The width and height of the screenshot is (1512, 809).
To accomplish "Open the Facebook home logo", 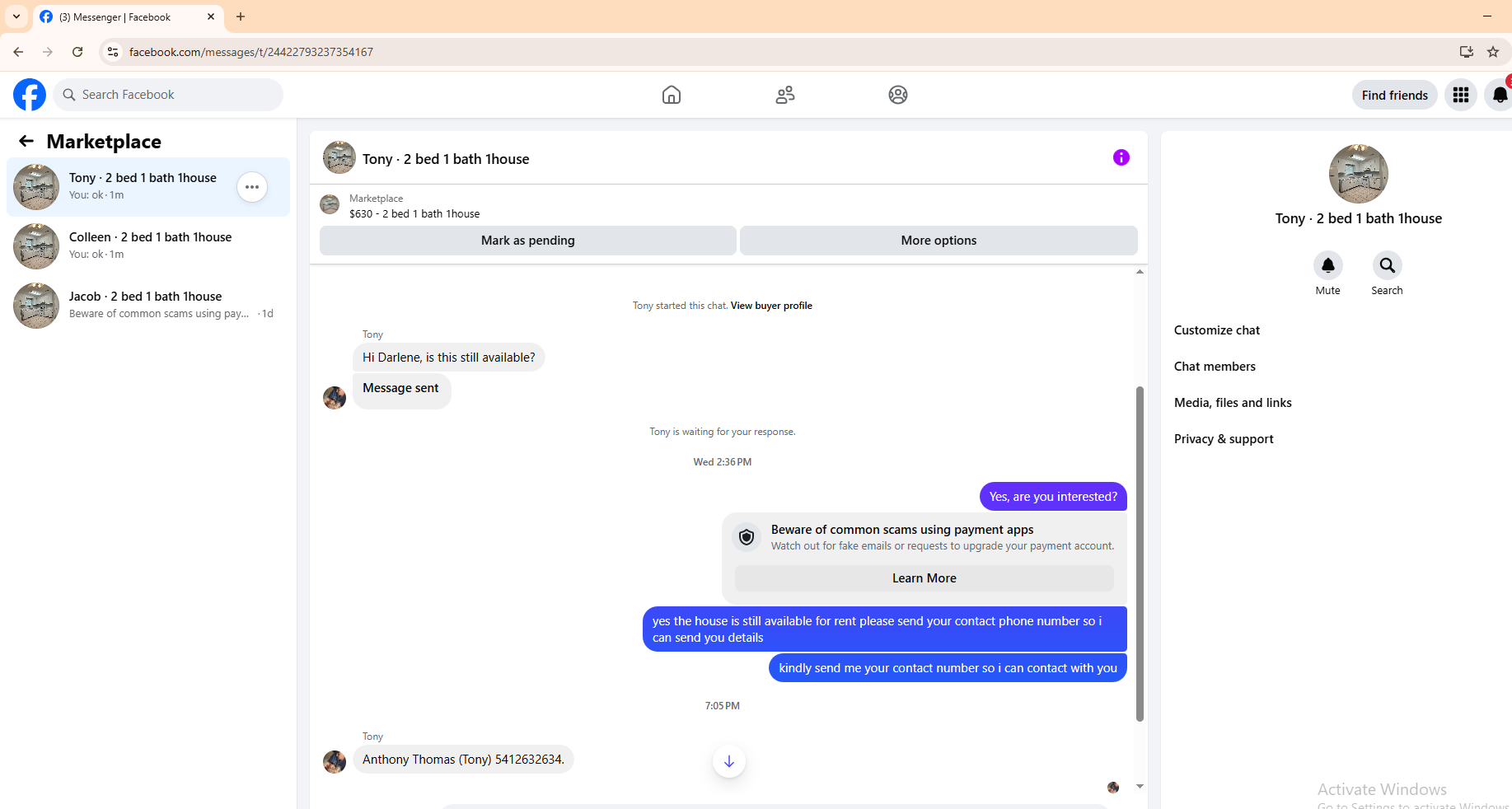I will tap(30, 95).
